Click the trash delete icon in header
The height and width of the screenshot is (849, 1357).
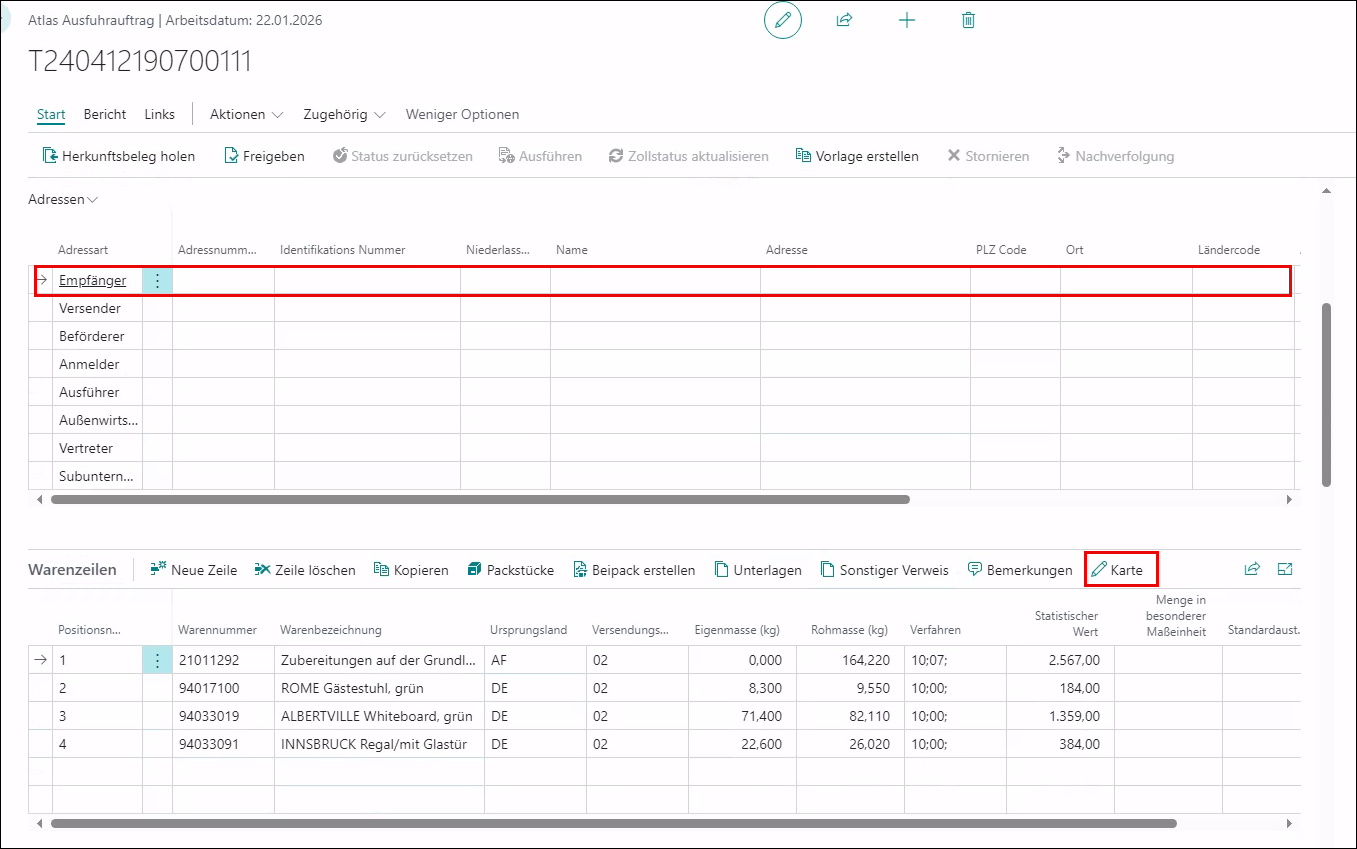(x=968, y=20)
